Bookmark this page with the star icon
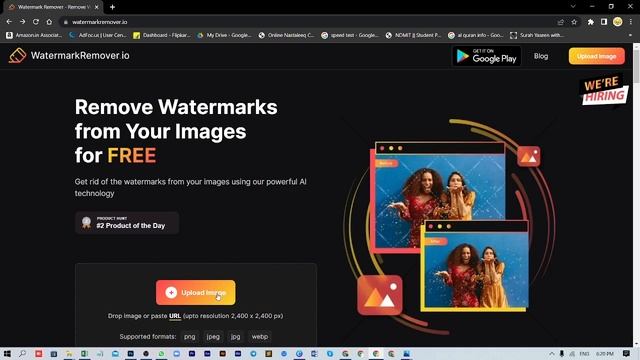The width and height of the screenshot is (640, 360). pos(574,22)
